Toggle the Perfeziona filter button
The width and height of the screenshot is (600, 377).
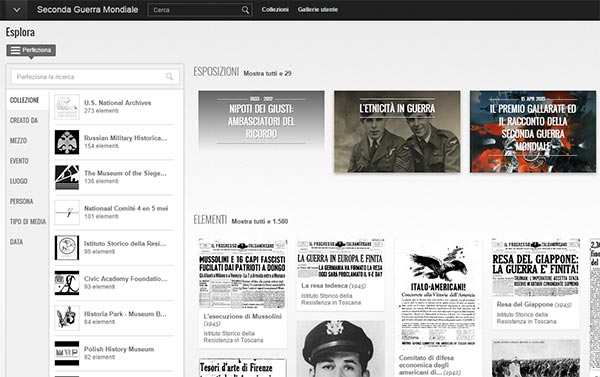[x=31, y=50]
